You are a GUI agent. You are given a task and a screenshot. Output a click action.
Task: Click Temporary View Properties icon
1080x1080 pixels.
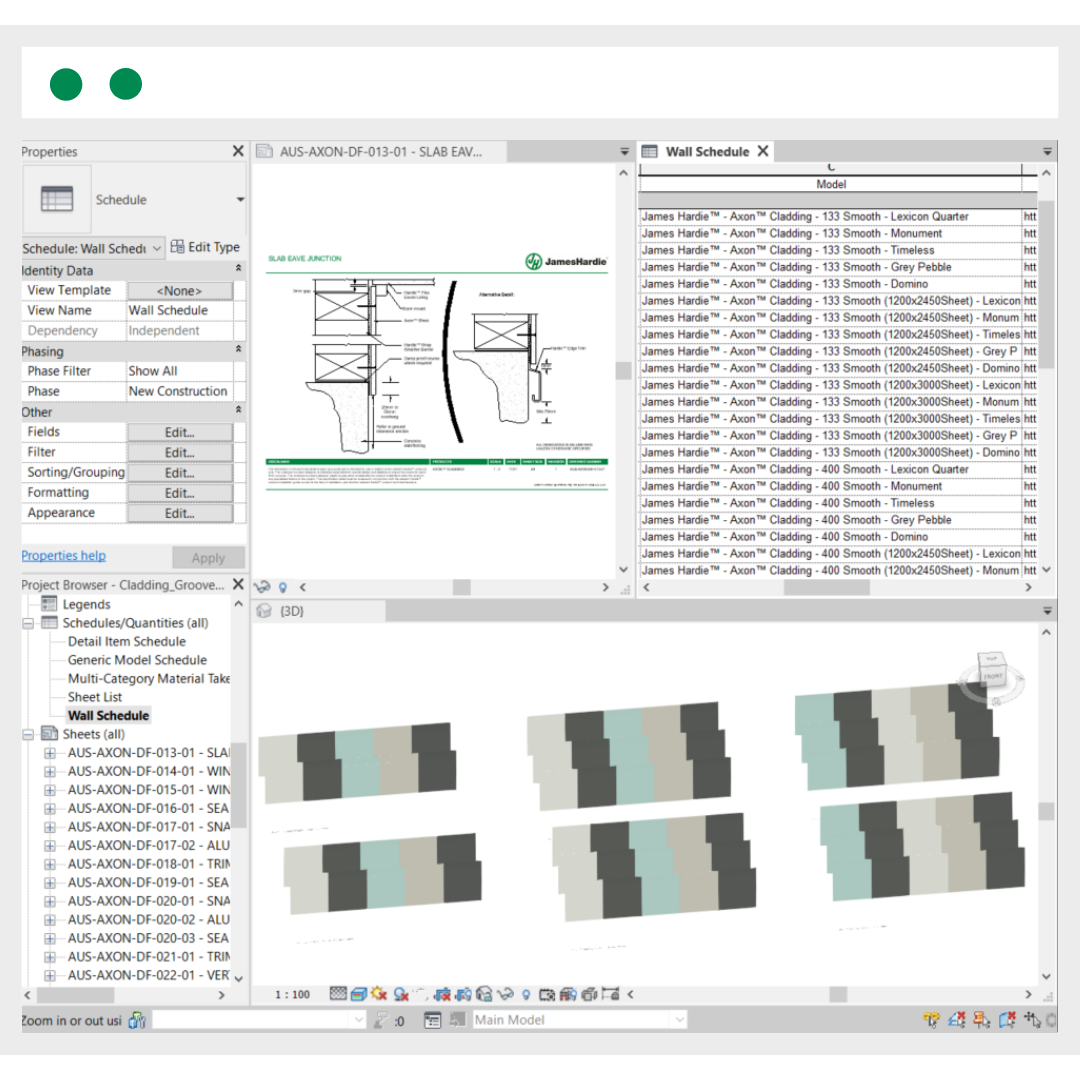pos(547,995)
